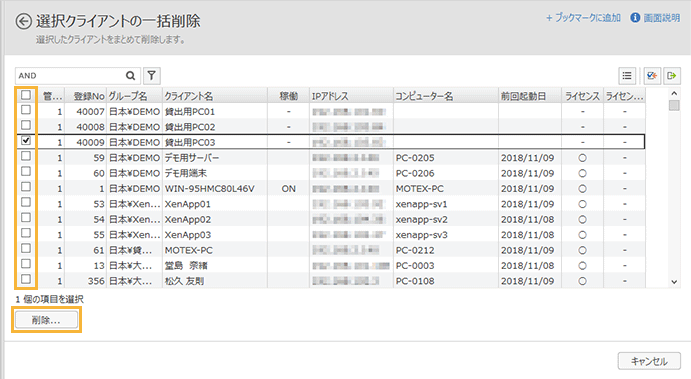Go back using the circled arrow icon
The width and height of the screenshot is (691, 379).
click(x=23, y=21)
